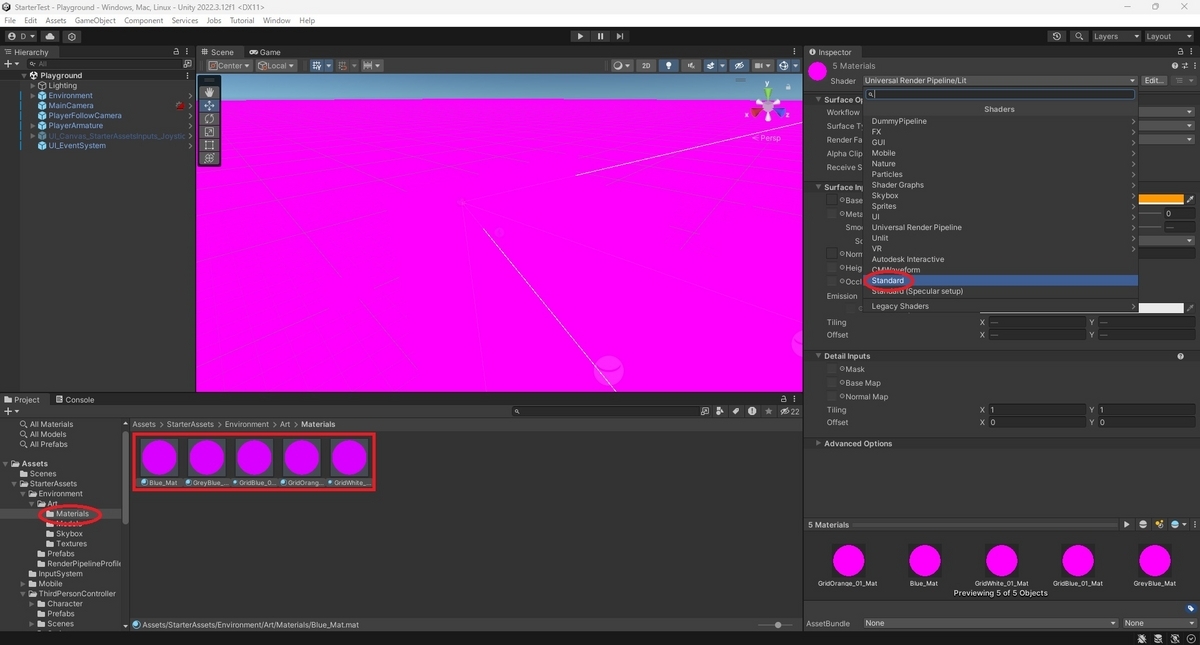Toggle scene lighting bulb icon
This screenshot has width=1200, height=645.
pyautogui.click(x=669, y=66)
